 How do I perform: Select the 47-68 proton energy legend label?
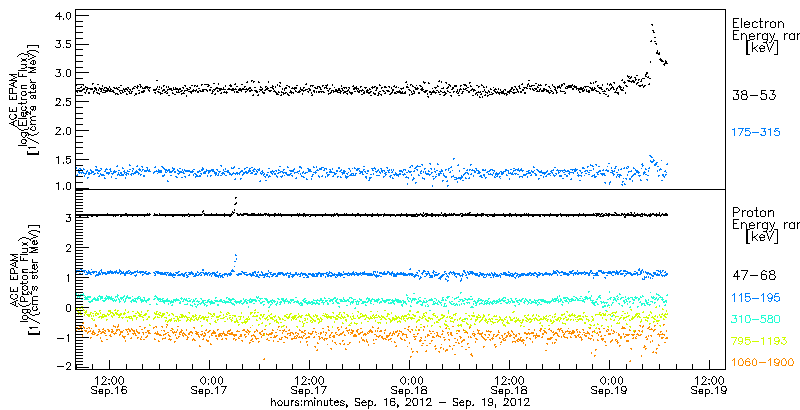[754, 276]
